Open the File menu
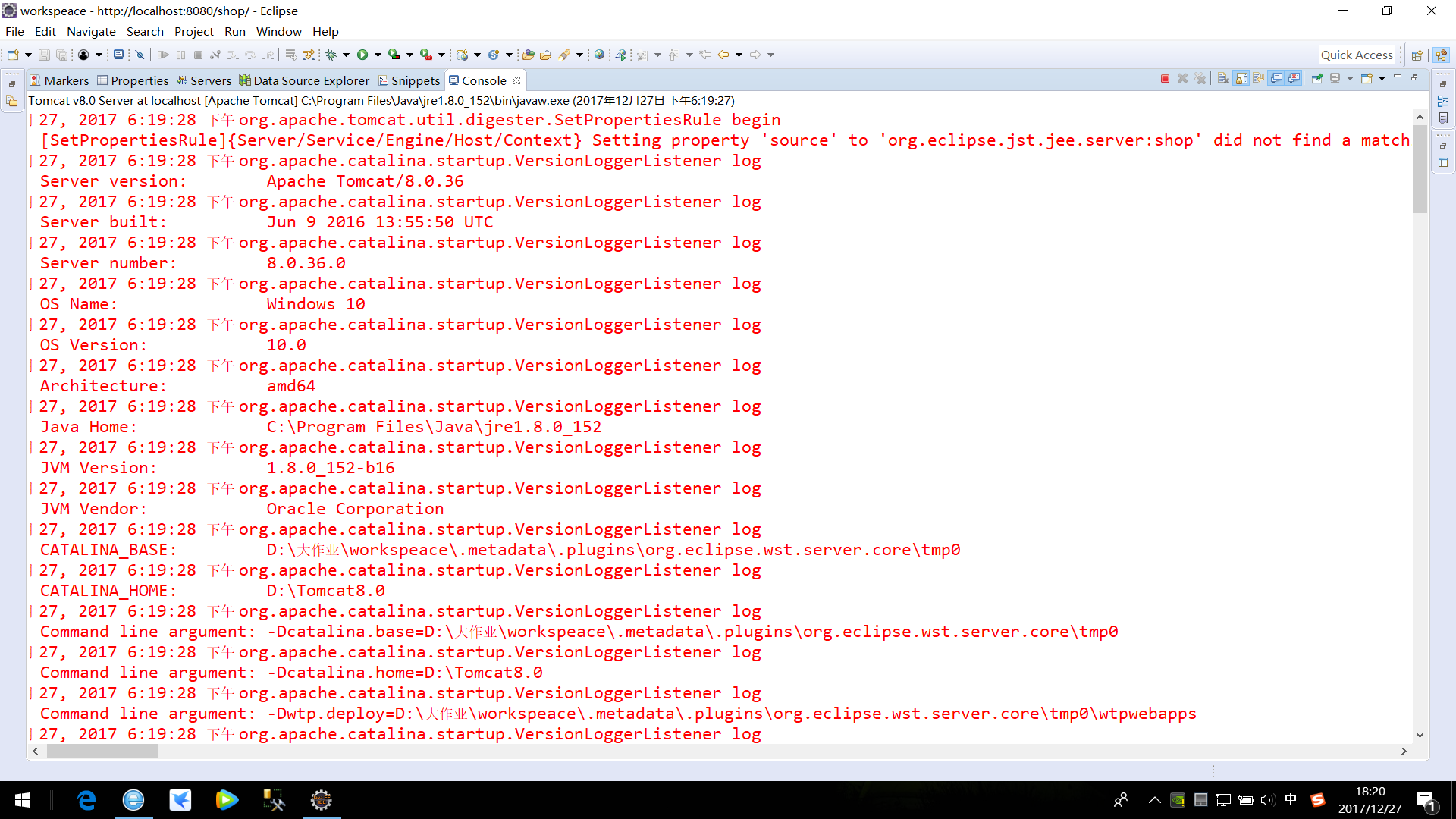 click(14, 31)
